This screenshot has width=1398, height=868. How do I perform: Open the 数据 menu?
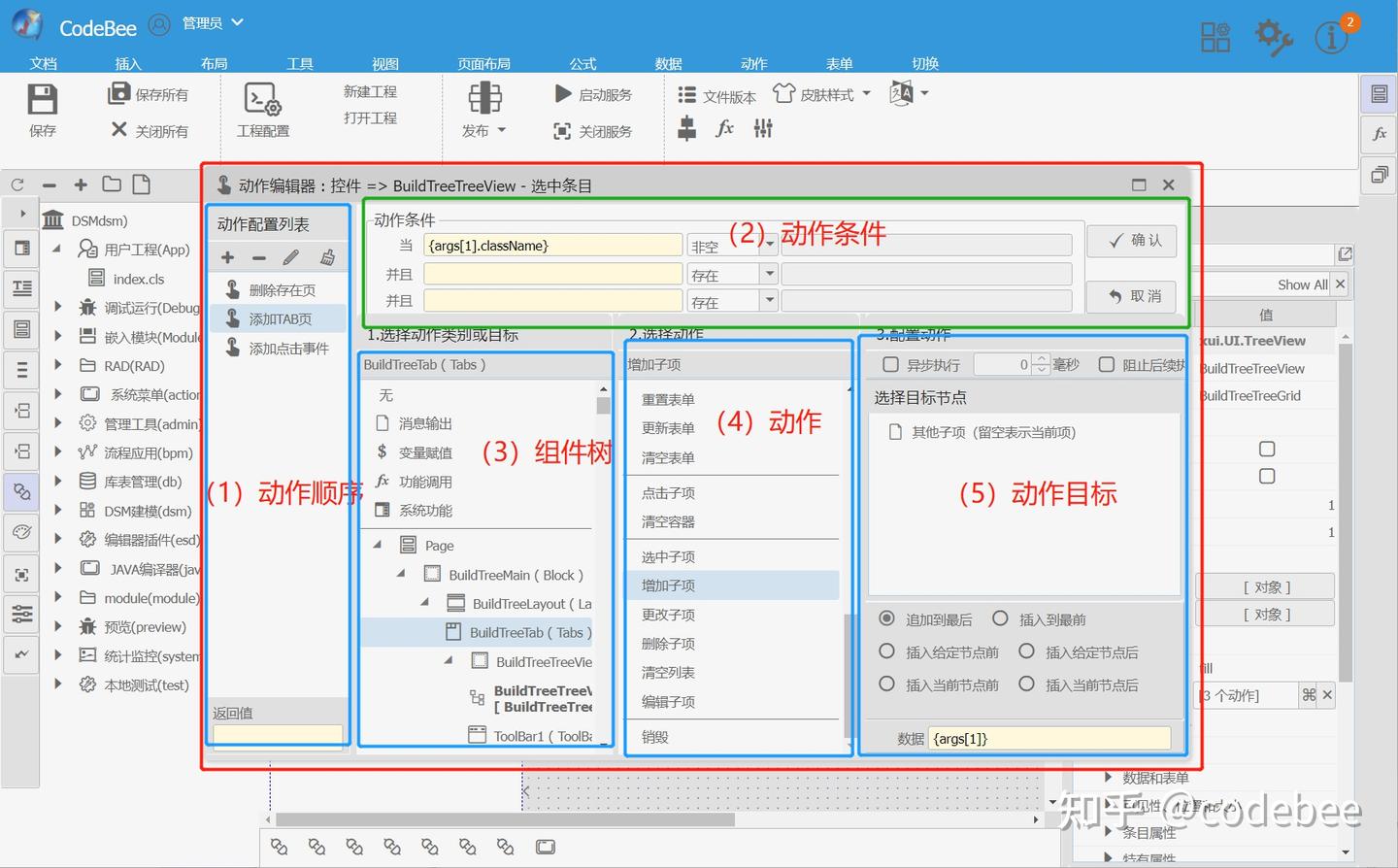click(668, 63)
